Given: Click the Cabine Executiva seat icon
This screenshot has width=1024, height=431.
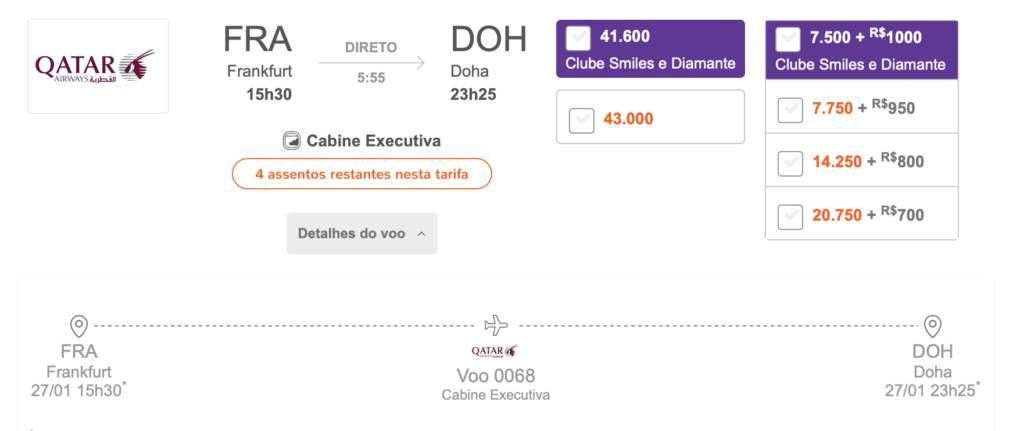Looking at the screenshot, I should [291, 141].
